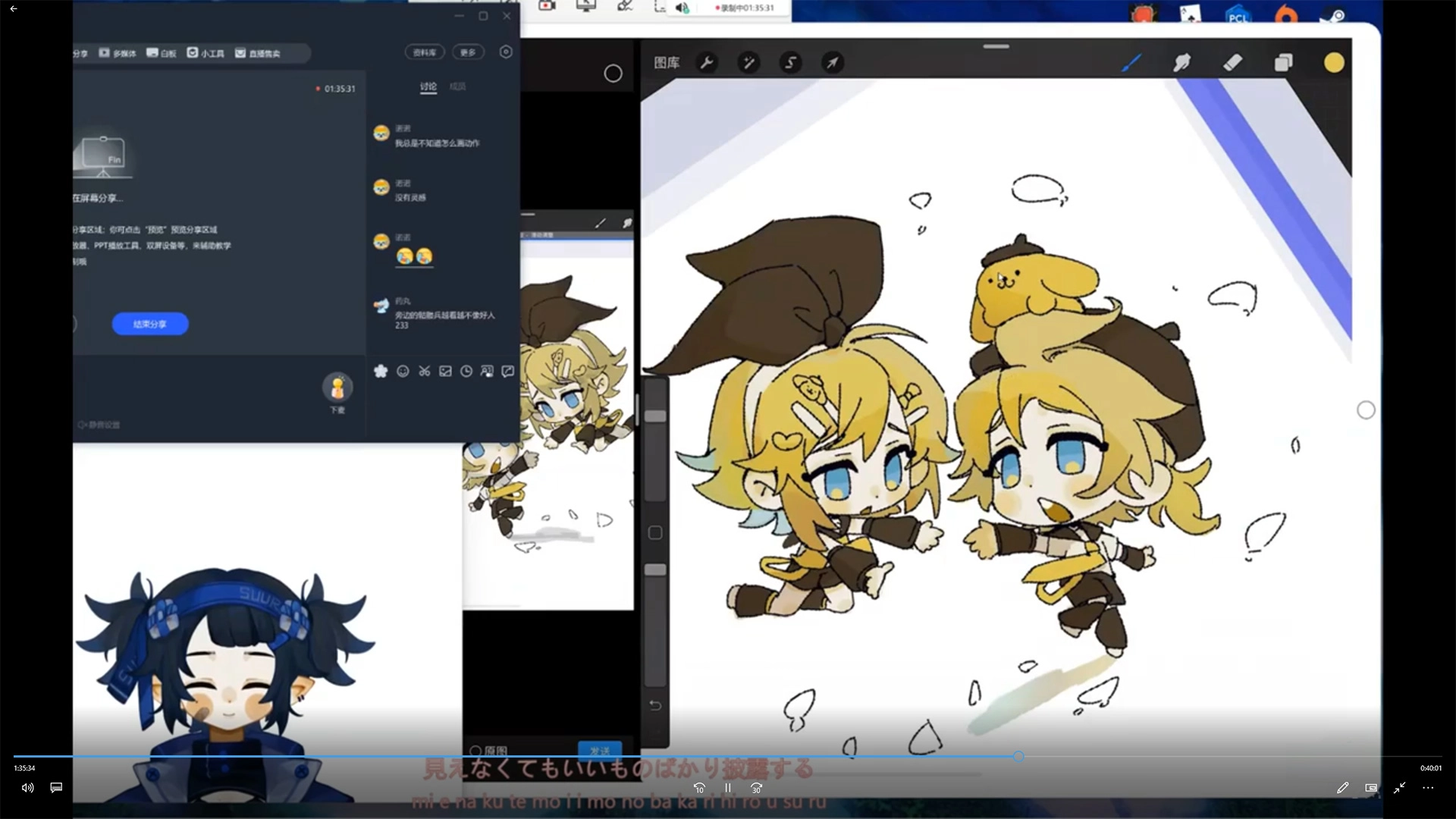Viewport: 1456px width, 819px height.
Task: Open the wrench Actions menu
Action: tap(707, 63)
